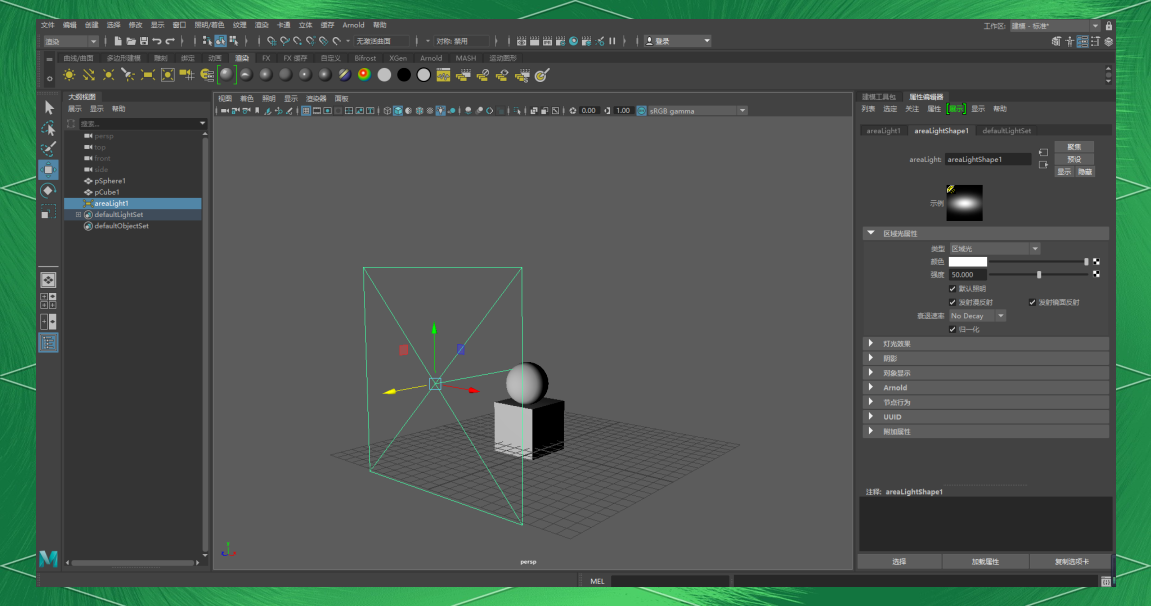Image resolution: width=1151 pixels, height=606 pixels.
Task: Collapse the 区域光属性 section
Action: pos(871,233)
